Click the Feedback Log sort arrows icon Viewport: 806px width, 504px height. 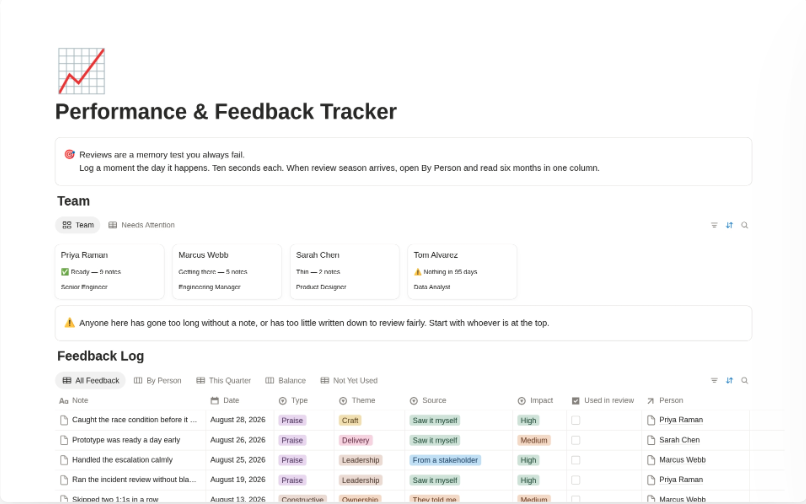click(729, 381)
